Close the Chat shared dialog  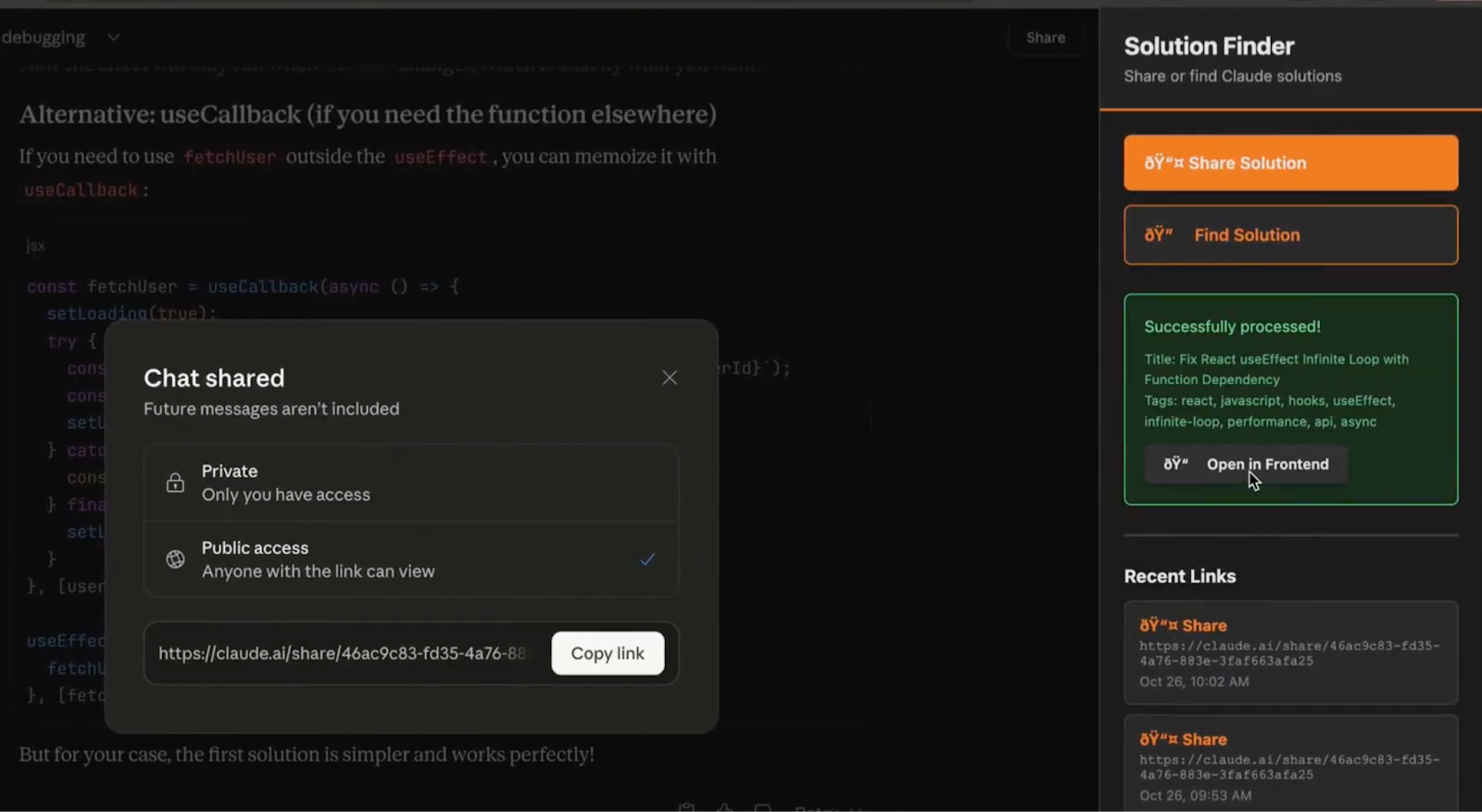coord(670,378)
